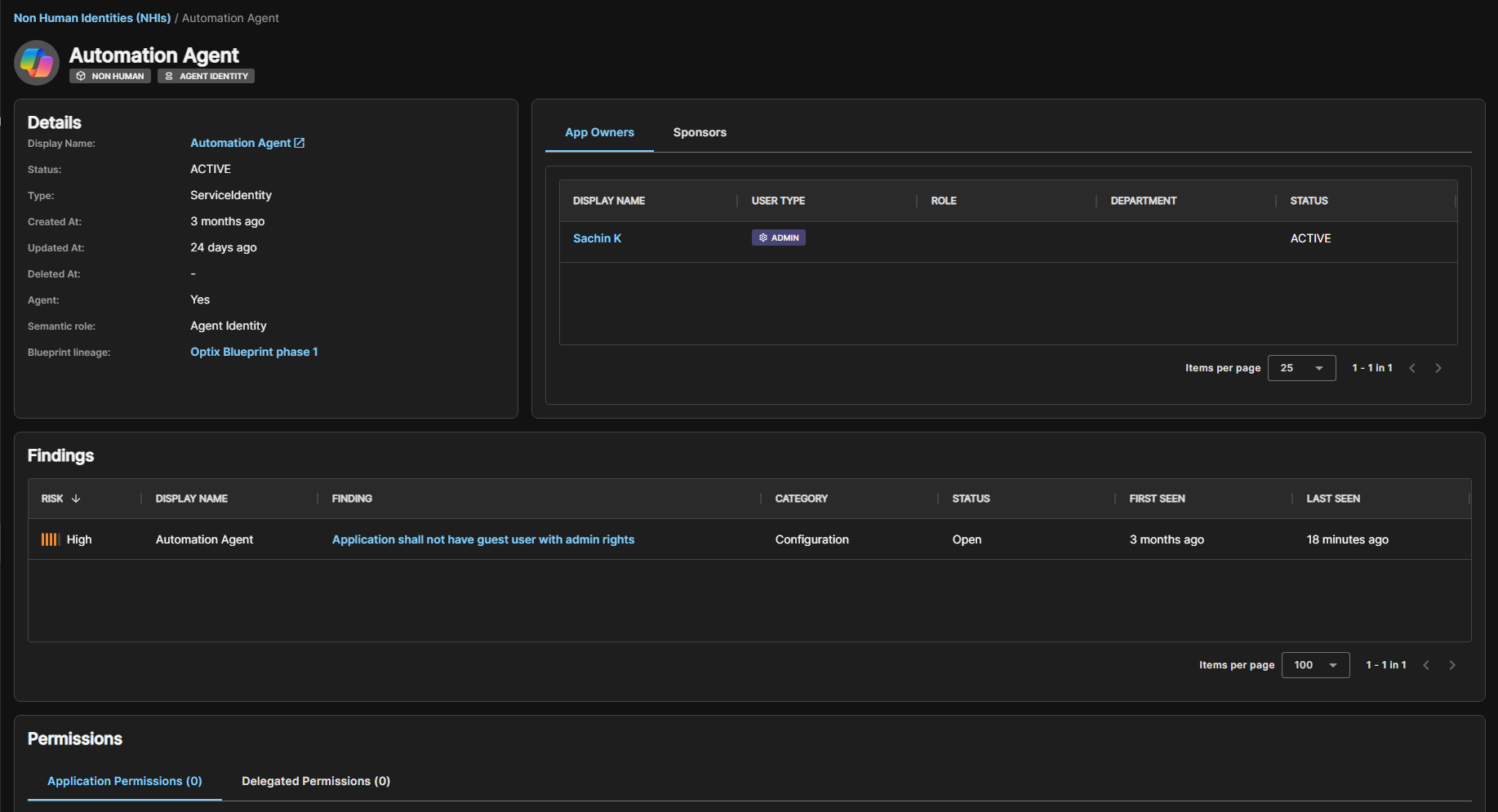Open the Automation Agent display name link
This screenshot has width=1498, height=812.
pyautogui.click(x=241, y=143)
